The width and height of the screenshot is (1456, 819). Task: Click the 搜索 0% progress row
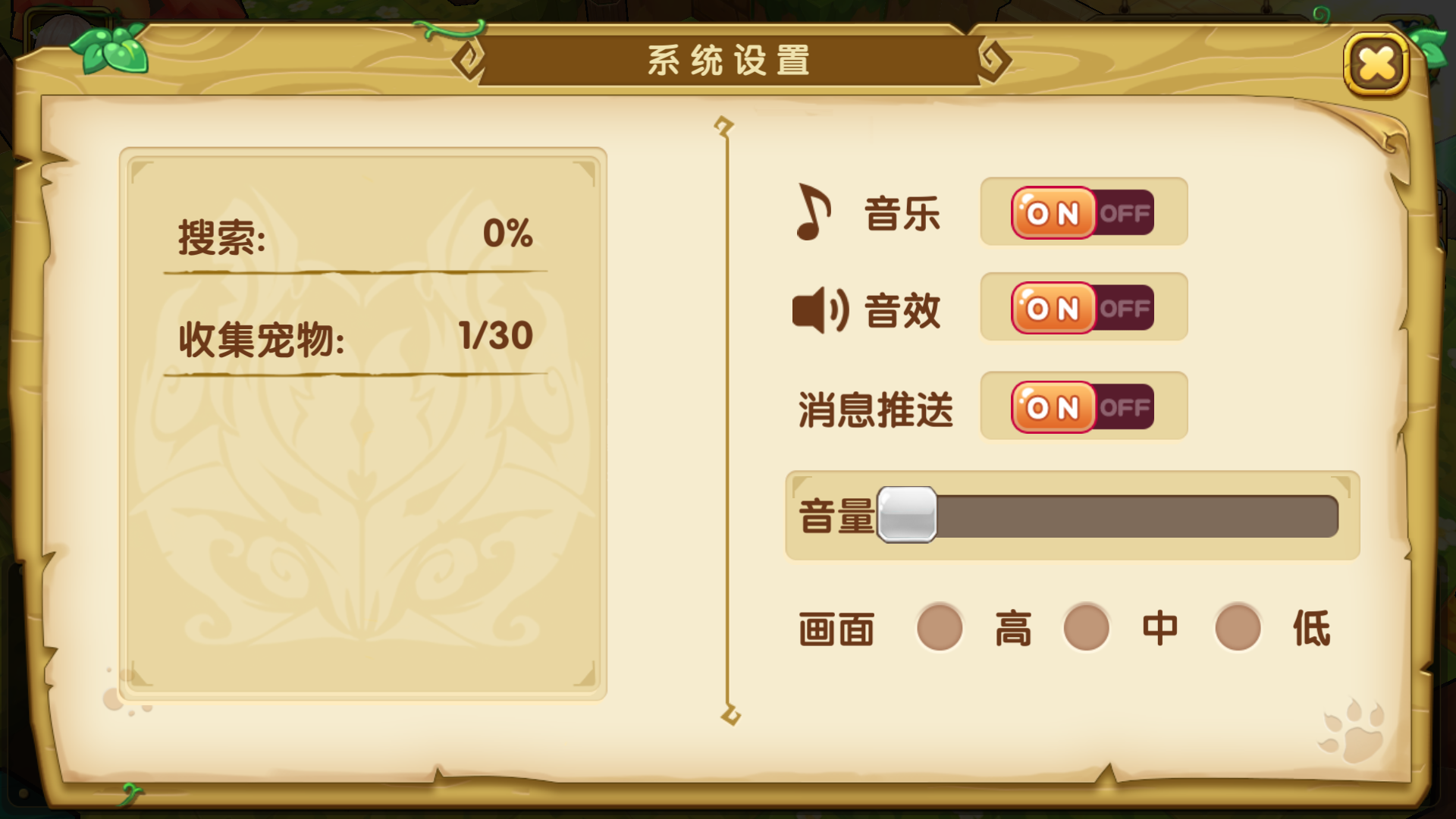click(x=356, y=235)
